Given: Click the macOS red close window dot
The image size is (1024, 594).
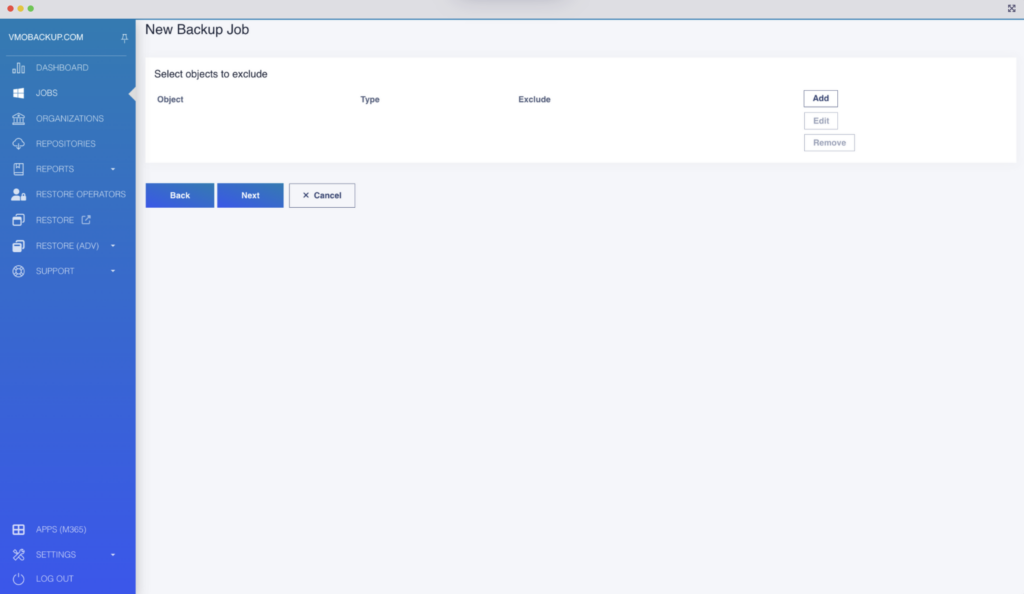Looking at the screenshot, I should point(10,8).
